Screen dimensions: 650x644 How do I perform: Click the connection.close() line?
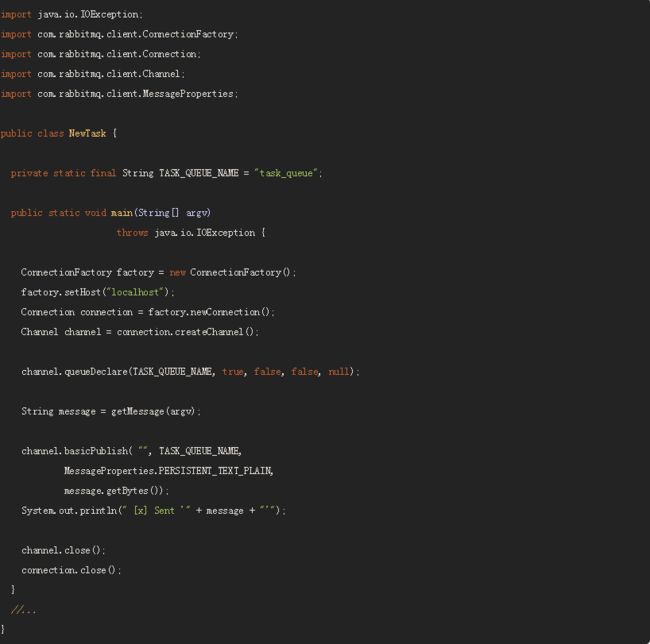point(71,570)
